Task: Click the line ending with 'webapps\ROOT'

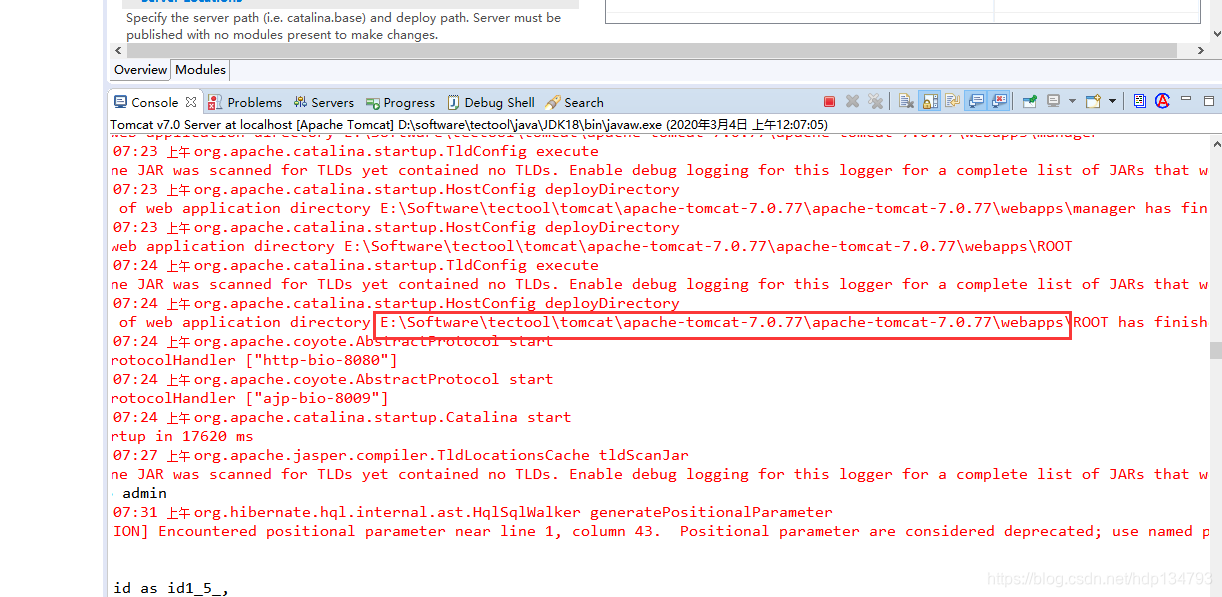Action: pyautogui.click(x=591, y=246)
